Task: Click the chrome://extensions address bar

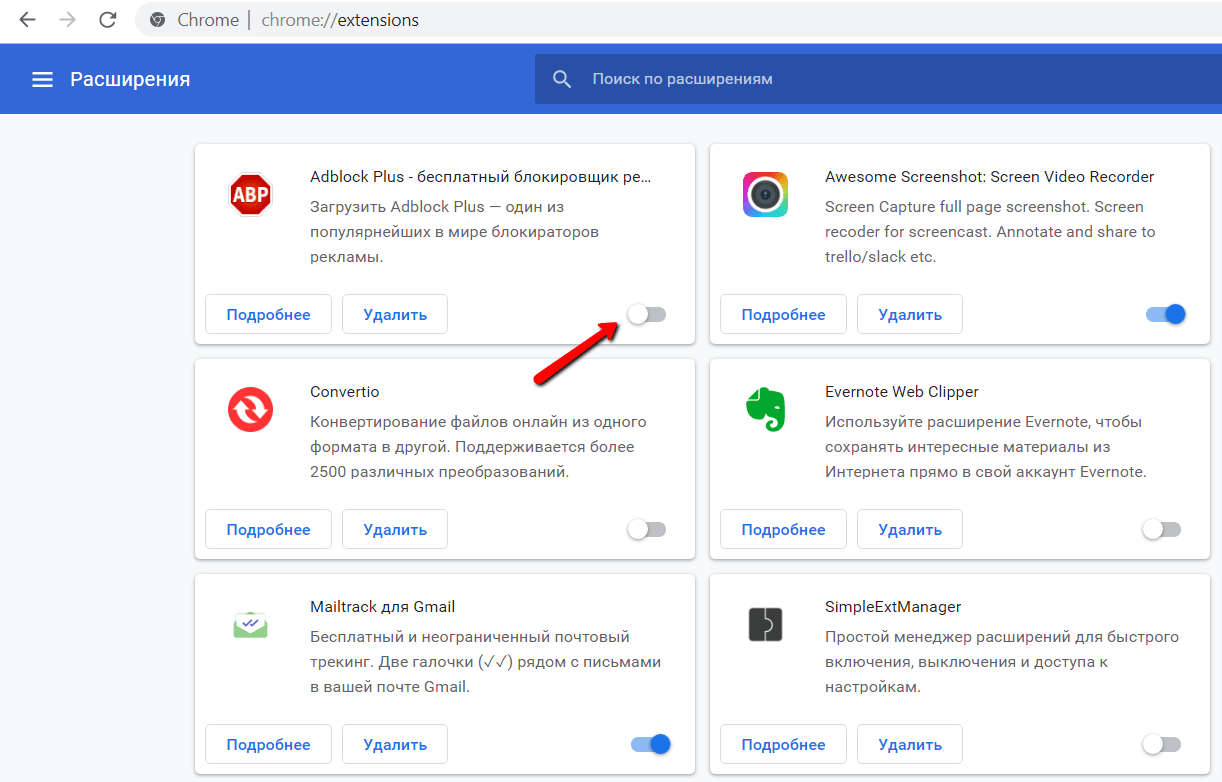Action: coord(678,20)
